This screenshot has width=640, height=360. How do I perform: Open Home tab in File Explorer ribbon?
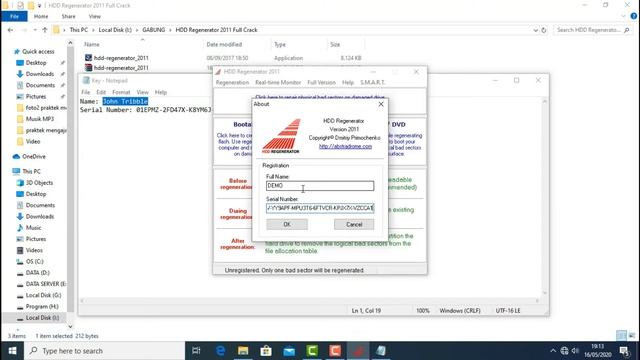click(x=41, y=16)
